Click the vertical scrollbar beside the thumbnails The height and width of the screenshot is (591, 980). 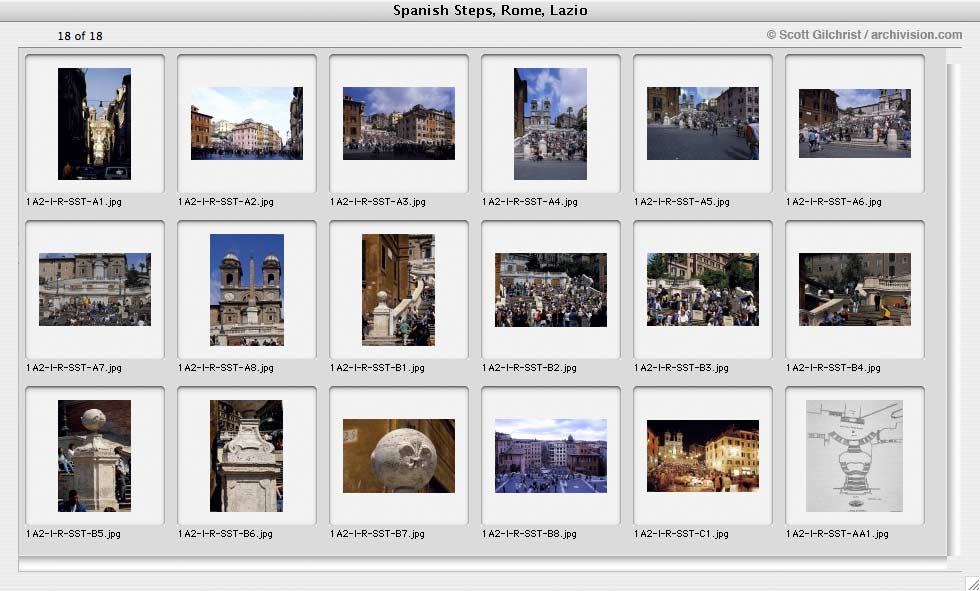click(x=953, y=309)
